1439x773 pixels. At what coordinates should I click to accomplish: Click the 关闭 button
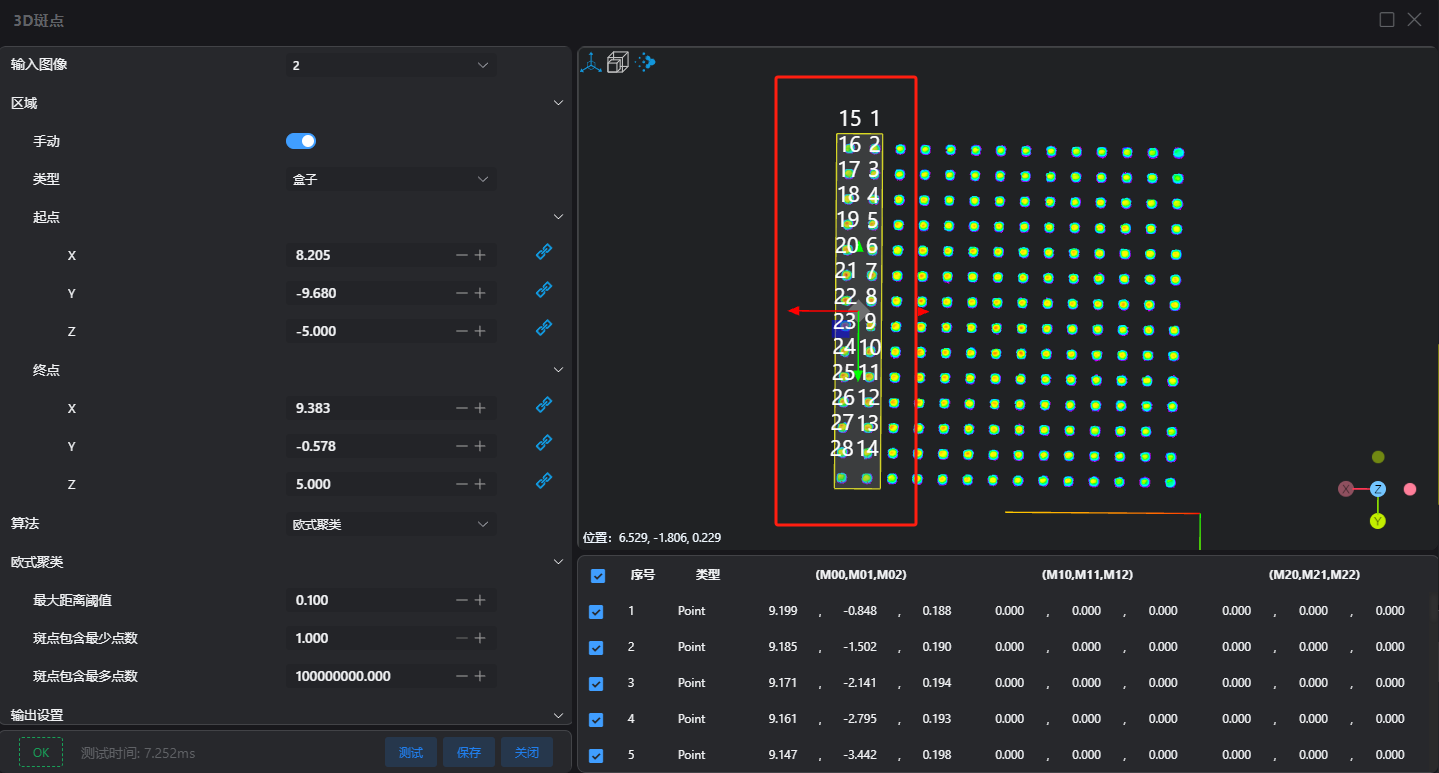pyautogui.click(x=527, y=752)
